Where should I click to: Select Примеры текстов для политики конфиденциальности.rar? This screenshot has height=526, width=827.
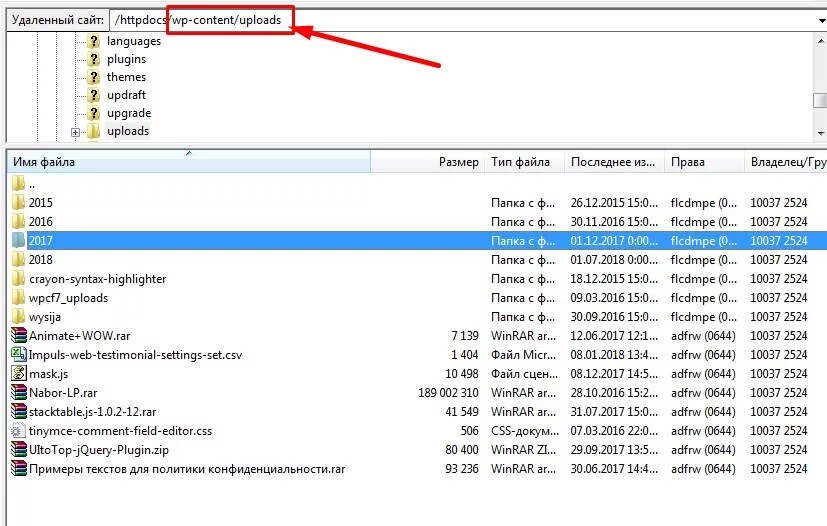click(187, 468)
